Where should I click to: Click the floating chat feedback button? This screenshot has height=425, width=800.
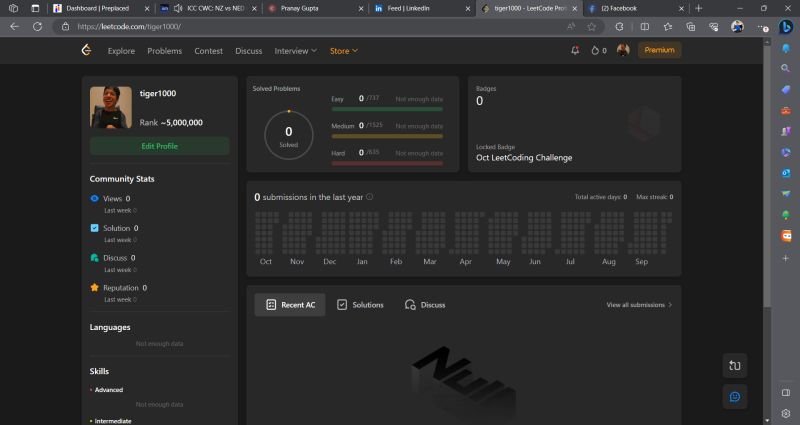pos(735,396)
